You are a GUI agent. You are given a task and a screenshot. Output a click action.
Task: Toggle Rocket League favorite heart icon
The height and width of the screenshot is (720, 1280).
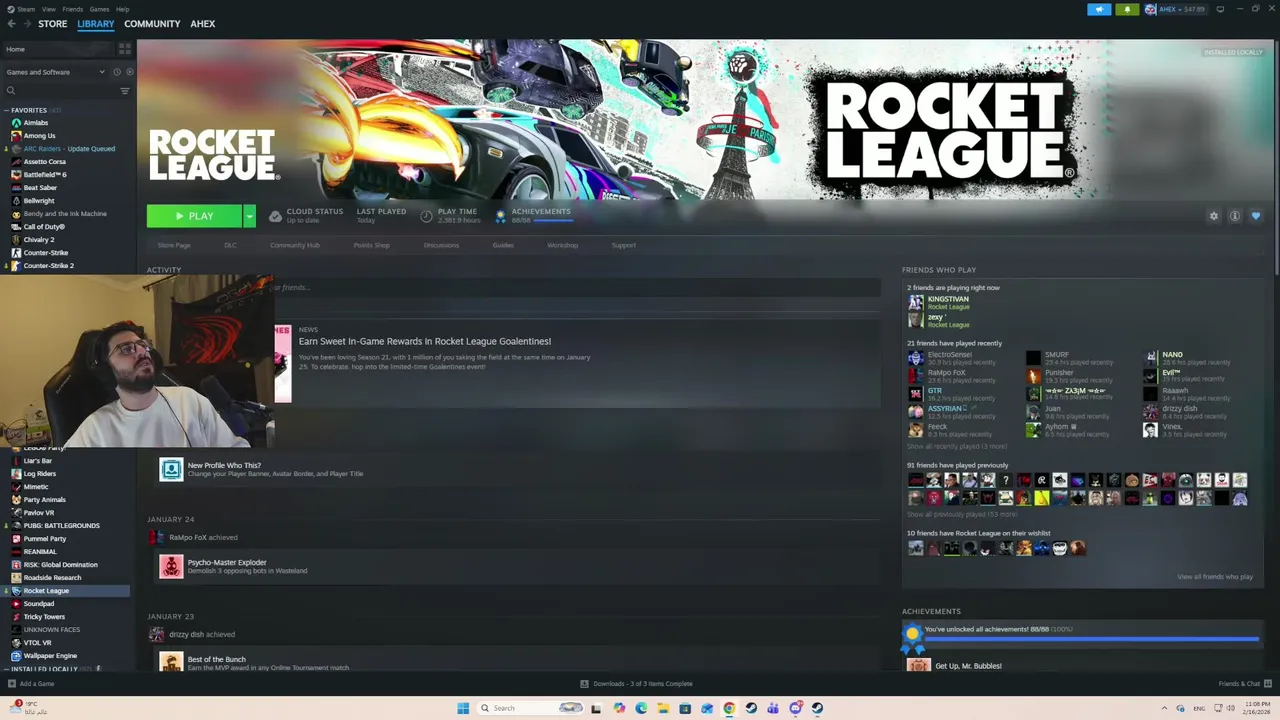tap(1256, 216)
